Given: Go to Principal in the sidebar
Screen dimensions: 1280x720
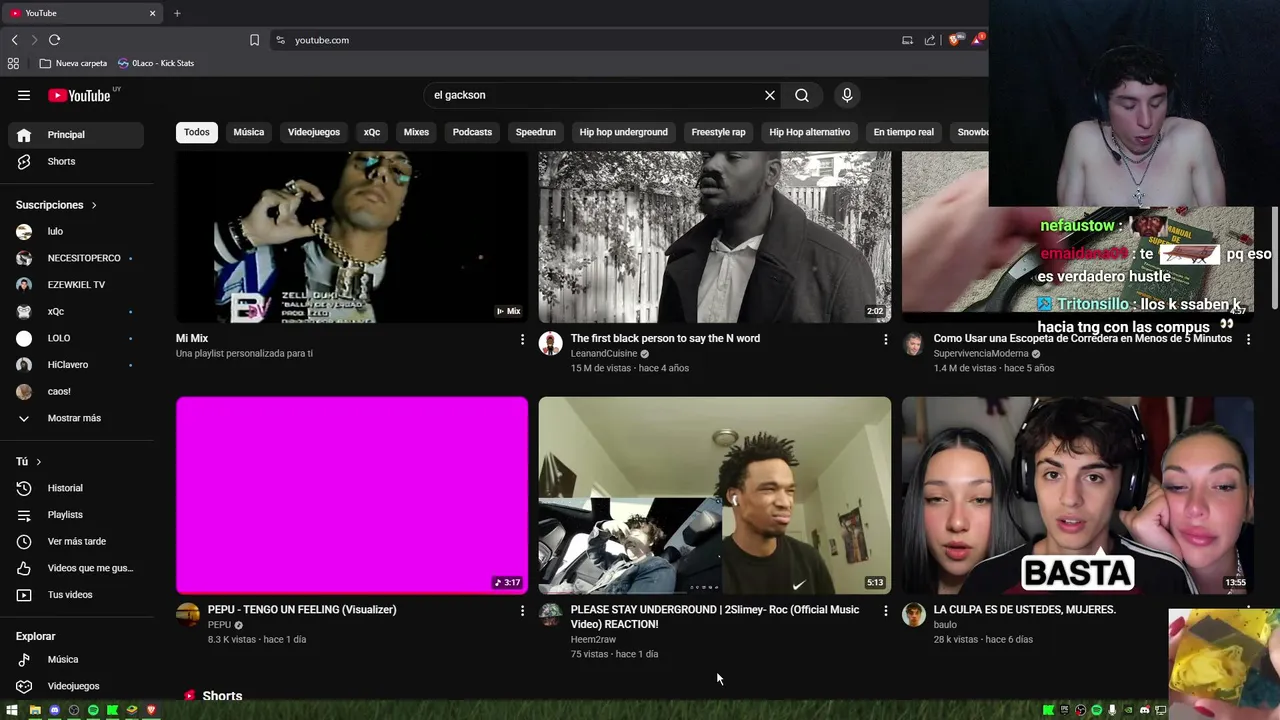Looking at the screenshot, I should 76,135.
